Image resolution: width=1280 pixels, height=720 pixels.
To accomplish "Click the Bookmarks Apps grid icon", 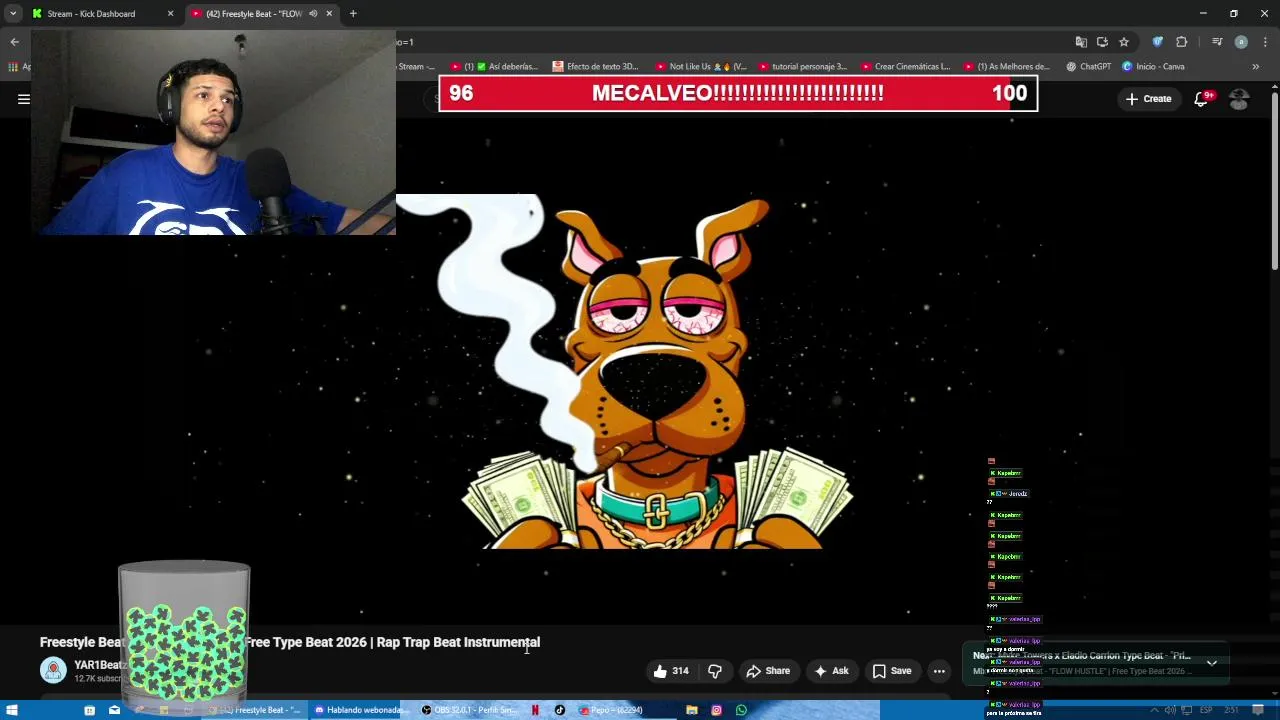I will point(13,67).
